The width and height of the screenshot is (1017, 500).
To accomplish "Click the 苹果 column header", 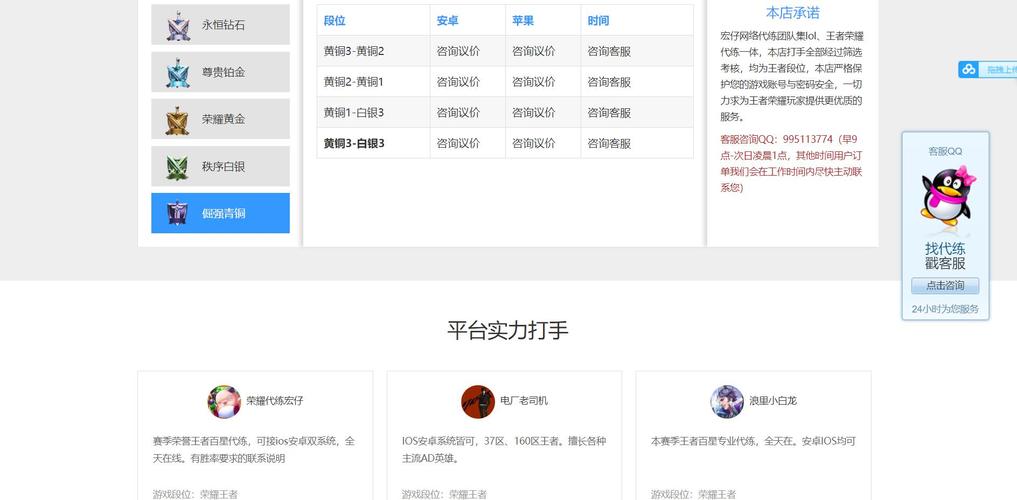I will pos(523,21).
